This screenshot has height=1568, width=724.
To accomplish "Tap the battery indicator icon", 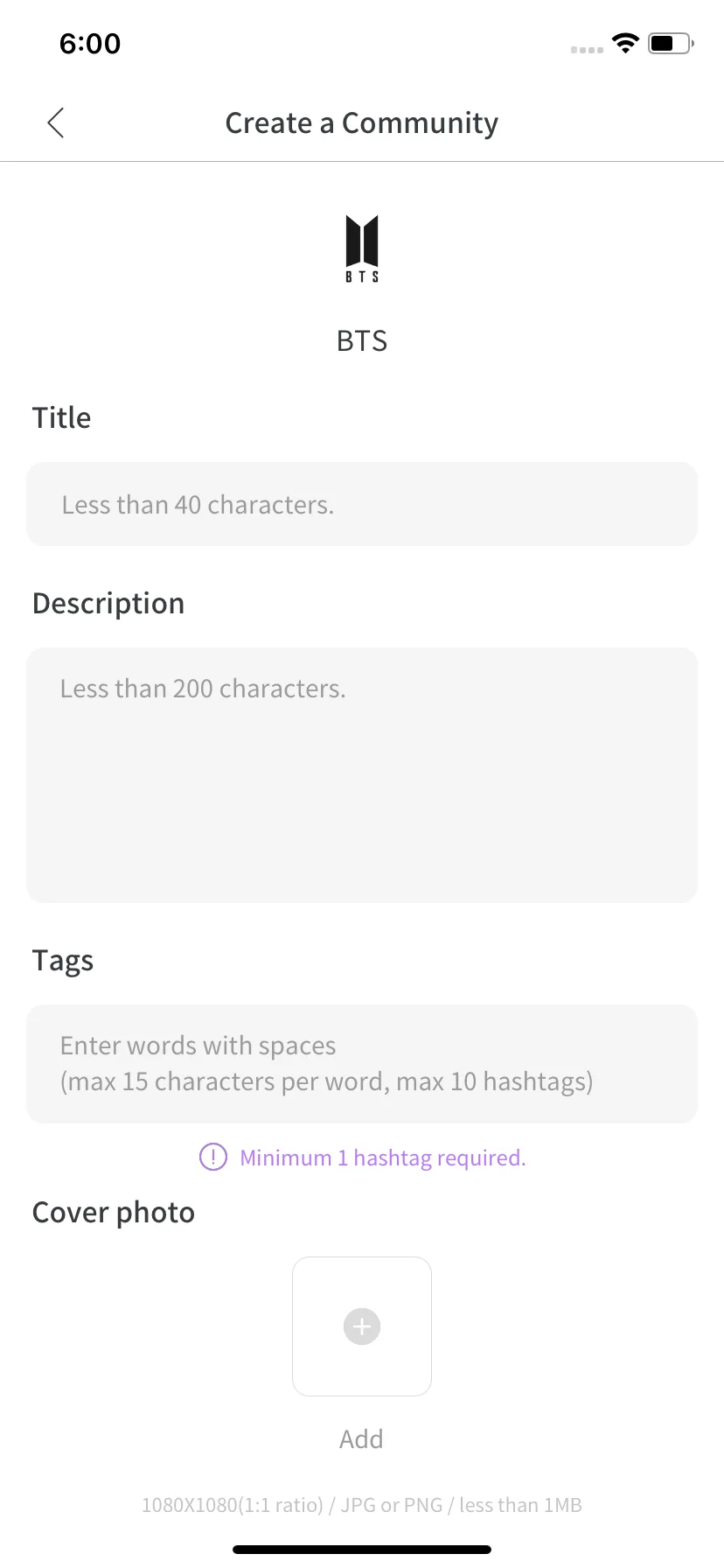I will click(670, 43).
